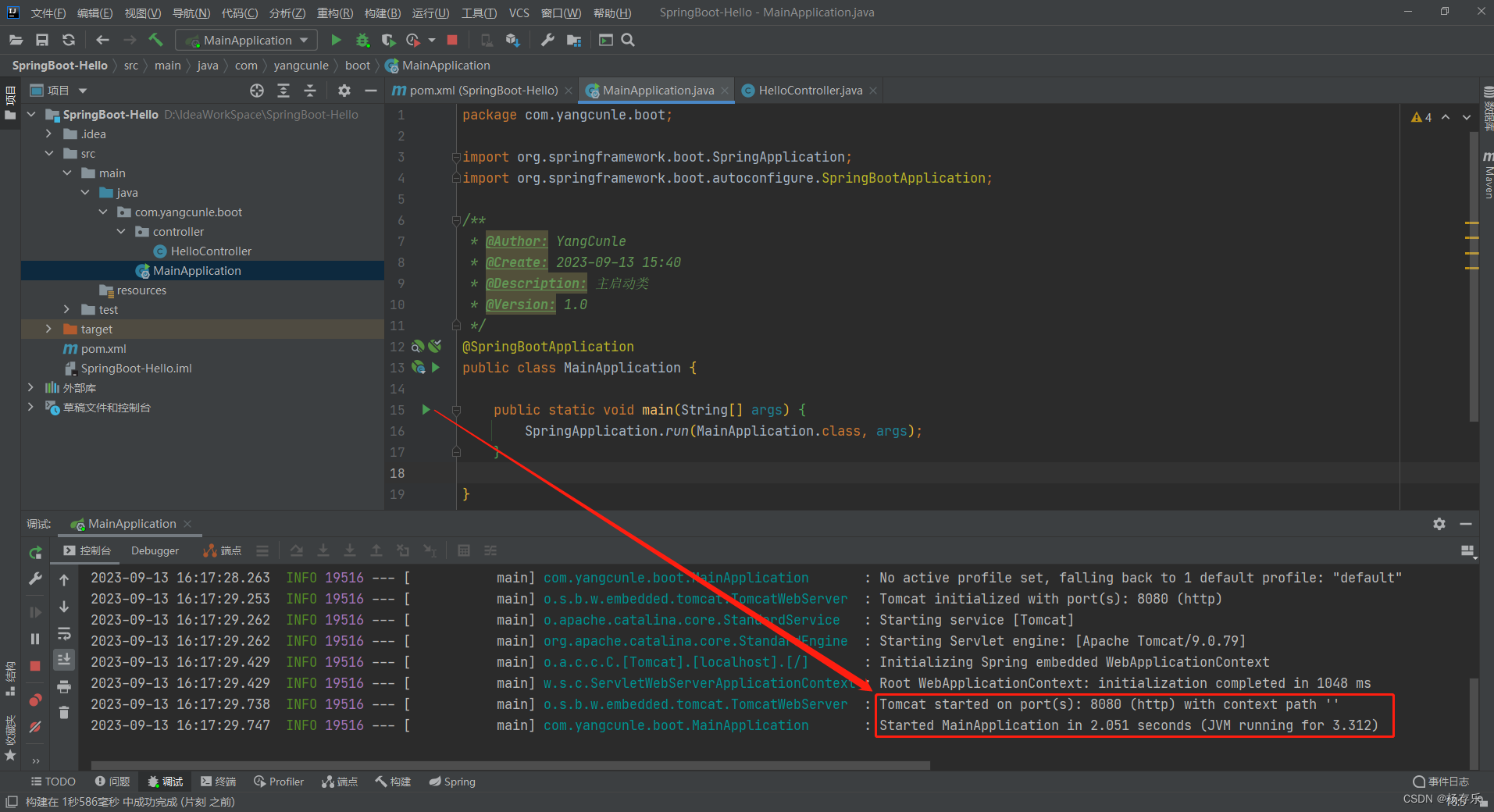Viewport: 1494px width, 812px height.
Task: Click the Open folder toolbar icon
Action: click(16, 40)
